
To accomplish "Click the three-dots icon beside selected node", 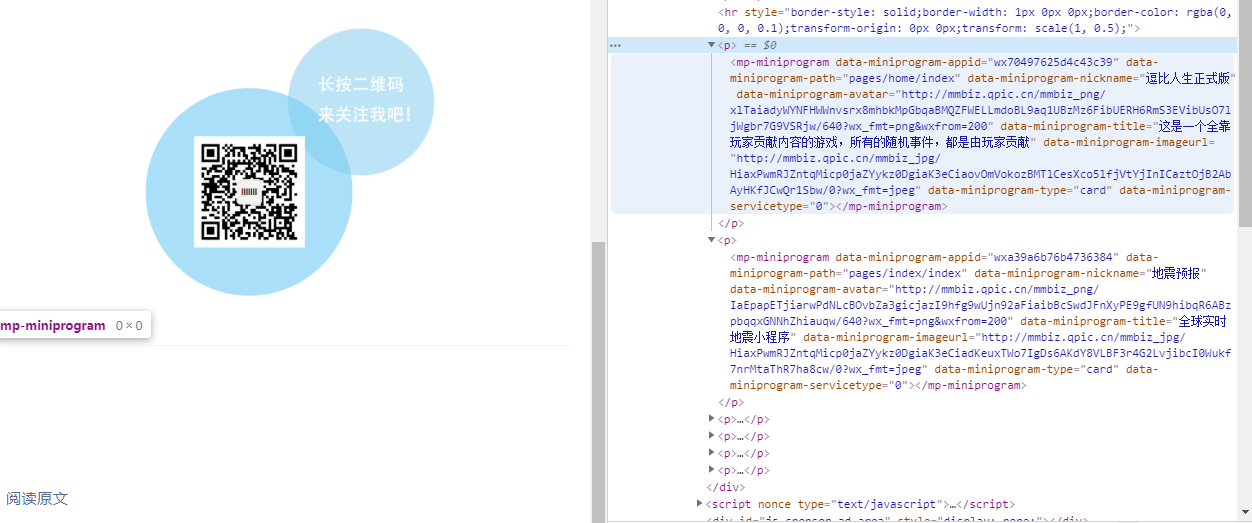I will 616,45.
